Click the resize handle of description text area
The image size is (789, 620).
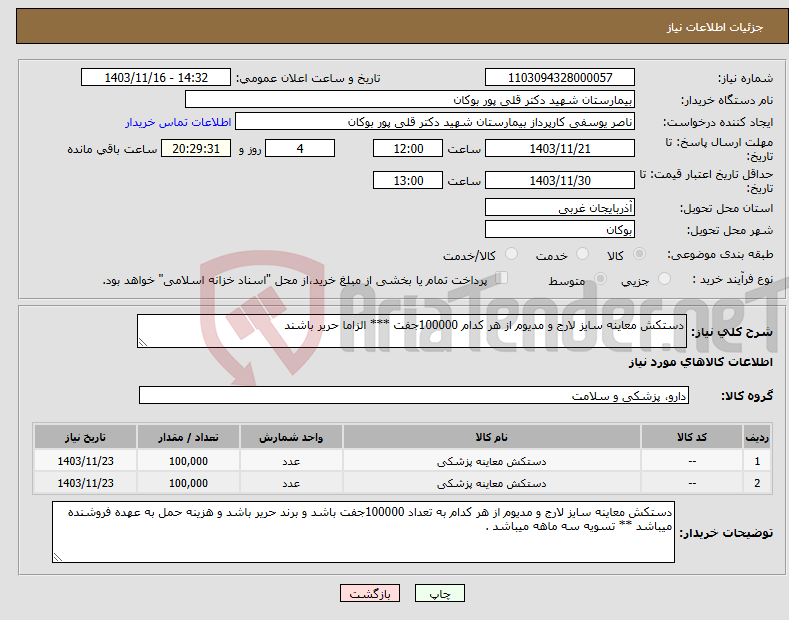click(x=143, y=342)
